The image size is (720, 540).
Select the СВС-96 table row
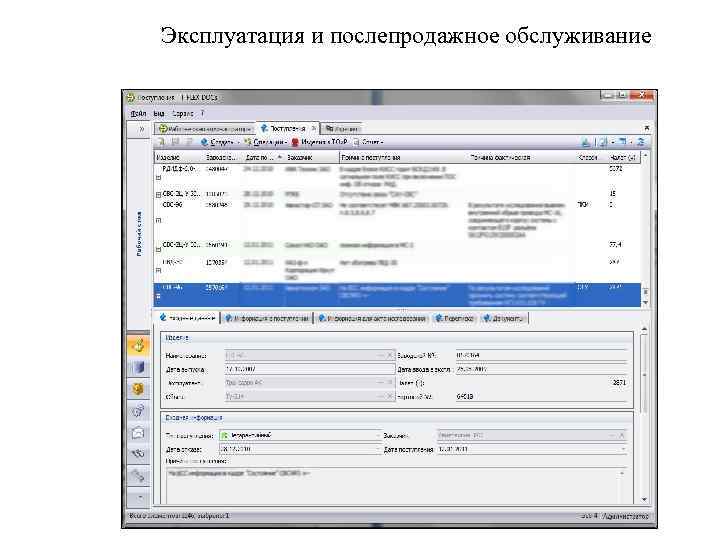click(x=397, y=220)
